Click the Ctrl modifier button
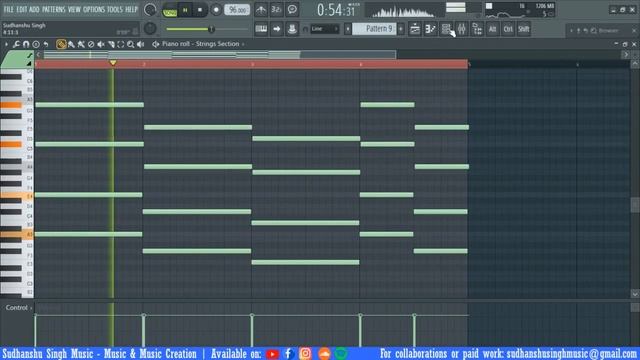Viewport: 640px width, 360px height. click(508, 29)
